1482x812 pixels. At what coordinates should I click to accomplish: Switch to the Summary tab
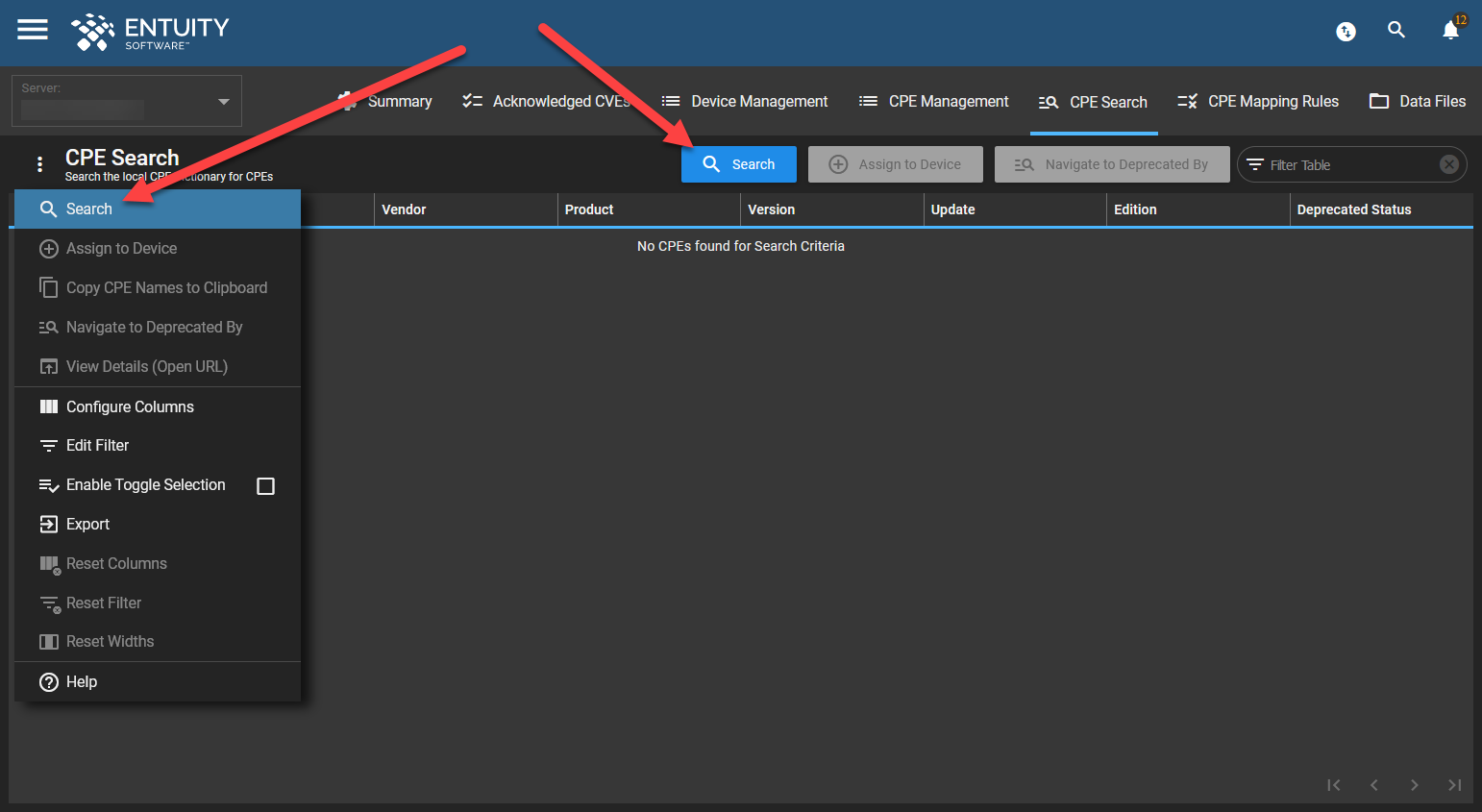385,101
